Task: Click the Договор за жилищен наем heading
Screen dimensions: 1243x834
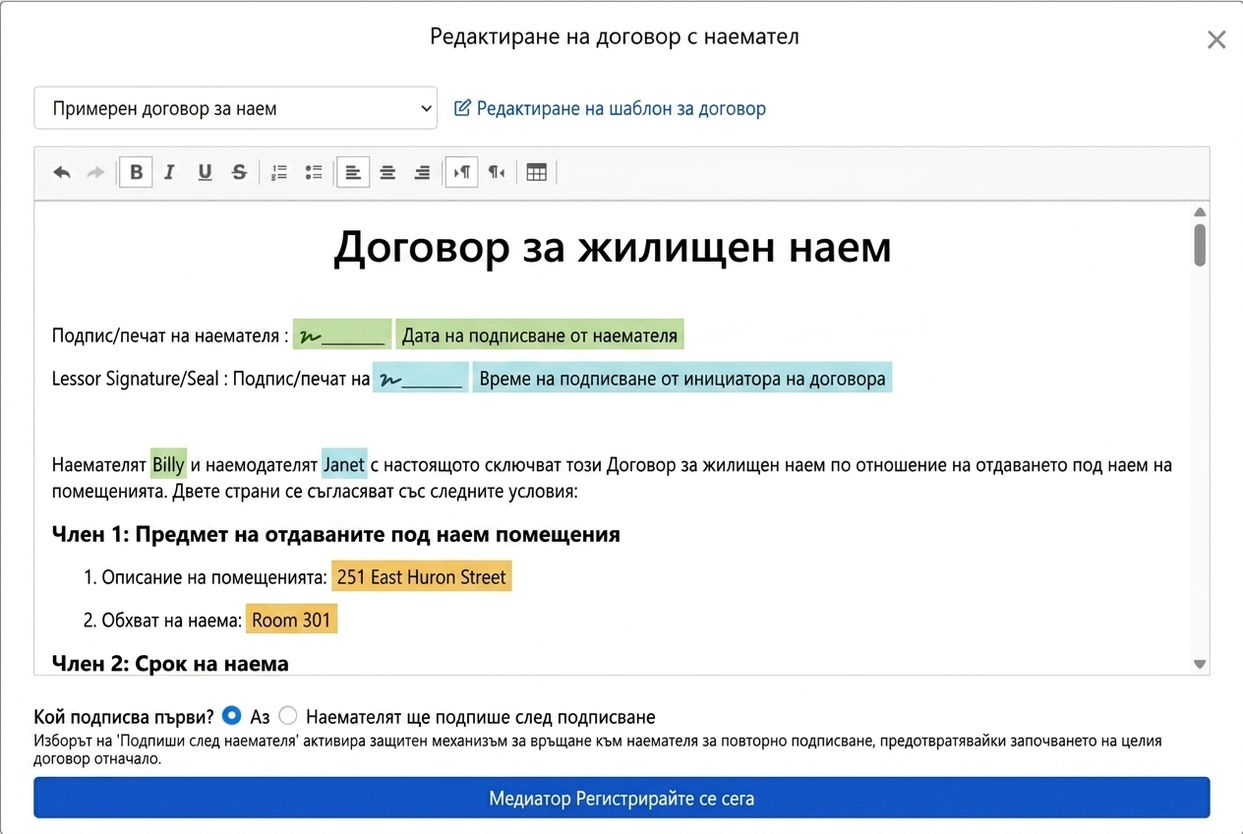Action: pyautogui.click(x=612, y=247)
